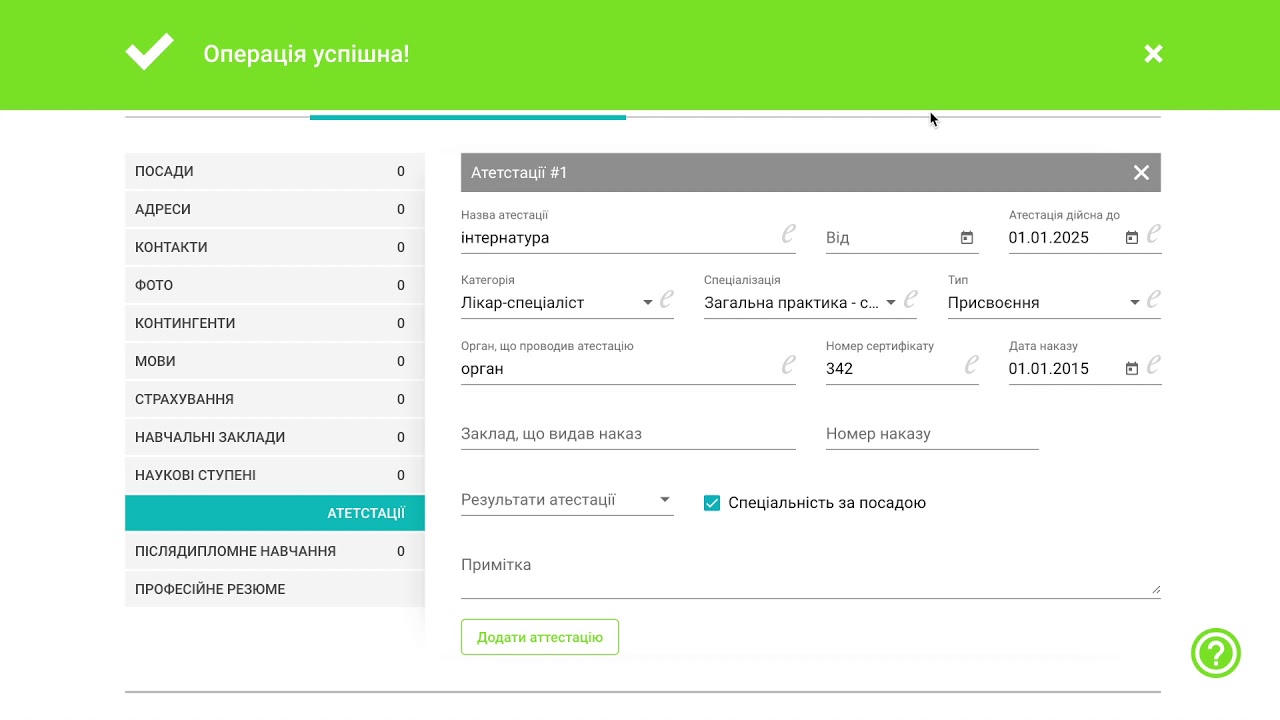The height and width of the screenshot is (720, 1280).
Task: Open the КОНТИНГЕНТИ section
Action: coord(275,323)
